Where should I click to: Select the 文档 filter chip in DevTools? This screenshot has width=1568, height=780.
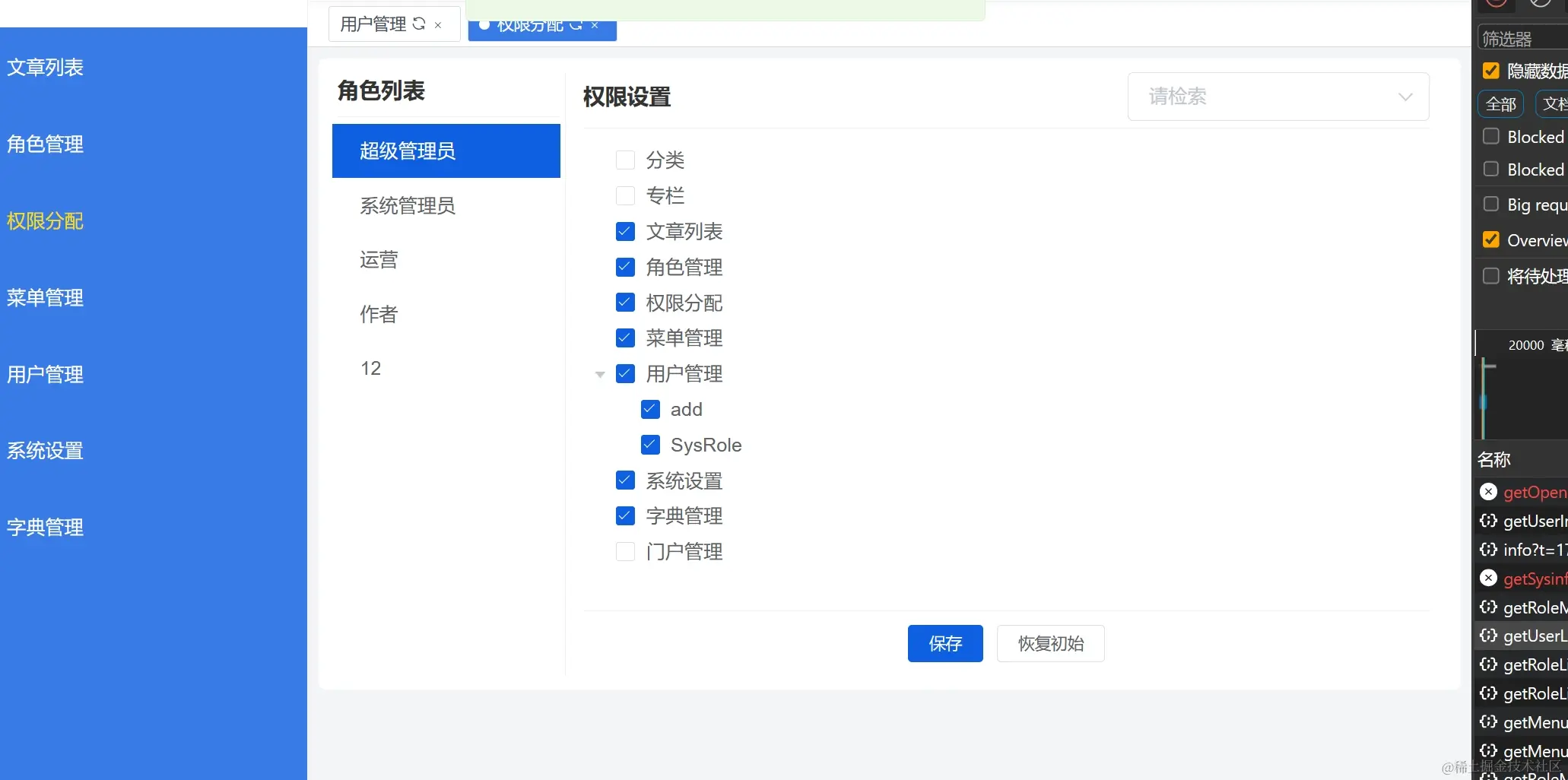pyautogui.click(x=1553, y=104)
